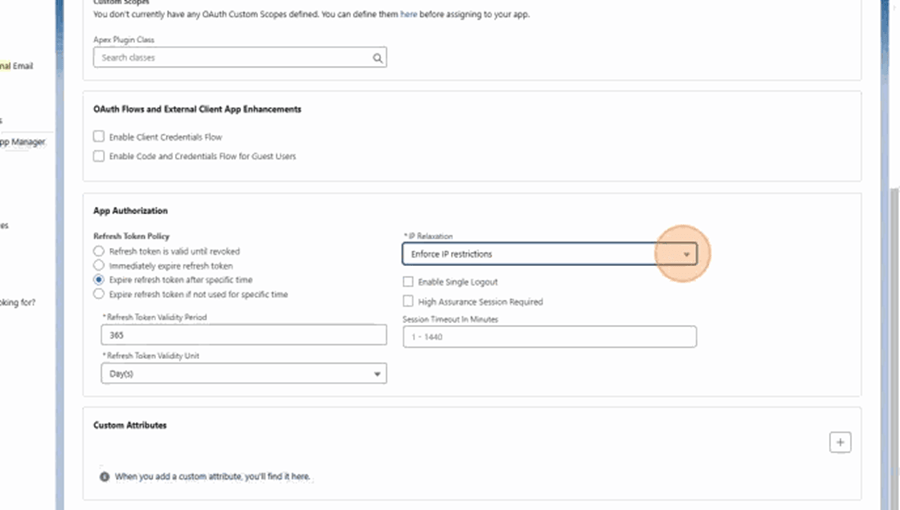The height and width of the screenshot is (510, 900).
Task: Choose Immediately expire refresh token option
Action: [x=99, y=266]
